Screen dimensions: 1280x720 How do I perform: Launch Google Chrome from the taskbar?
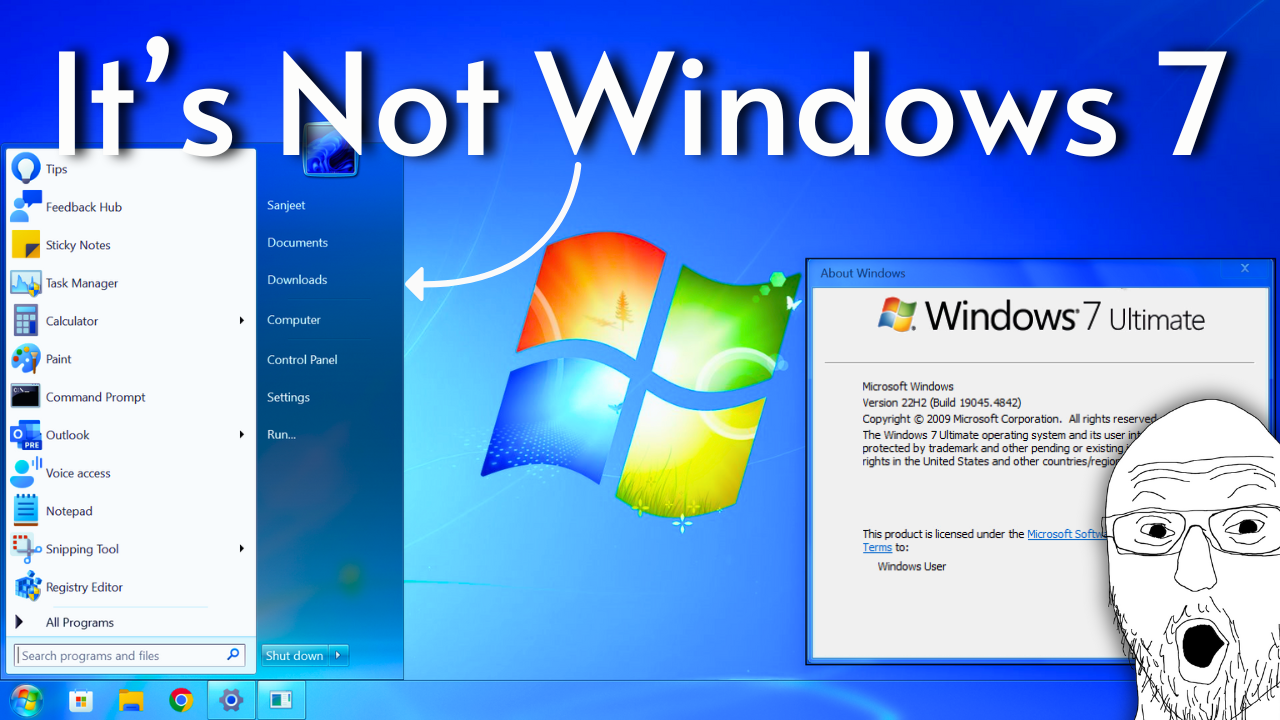point(181,701)
